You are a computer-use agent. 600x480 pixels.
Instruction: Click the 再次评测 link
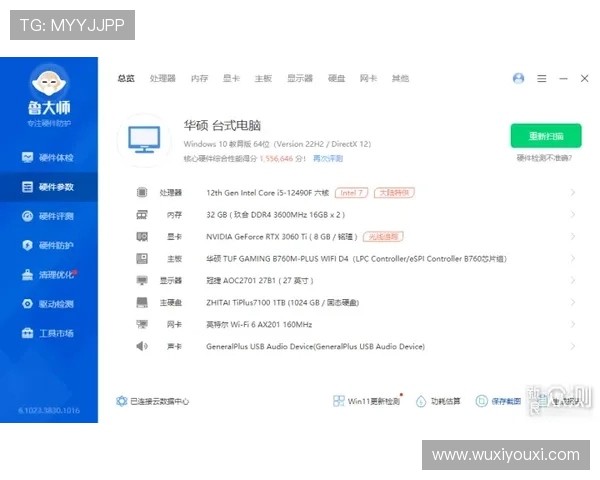coord(328,158)
